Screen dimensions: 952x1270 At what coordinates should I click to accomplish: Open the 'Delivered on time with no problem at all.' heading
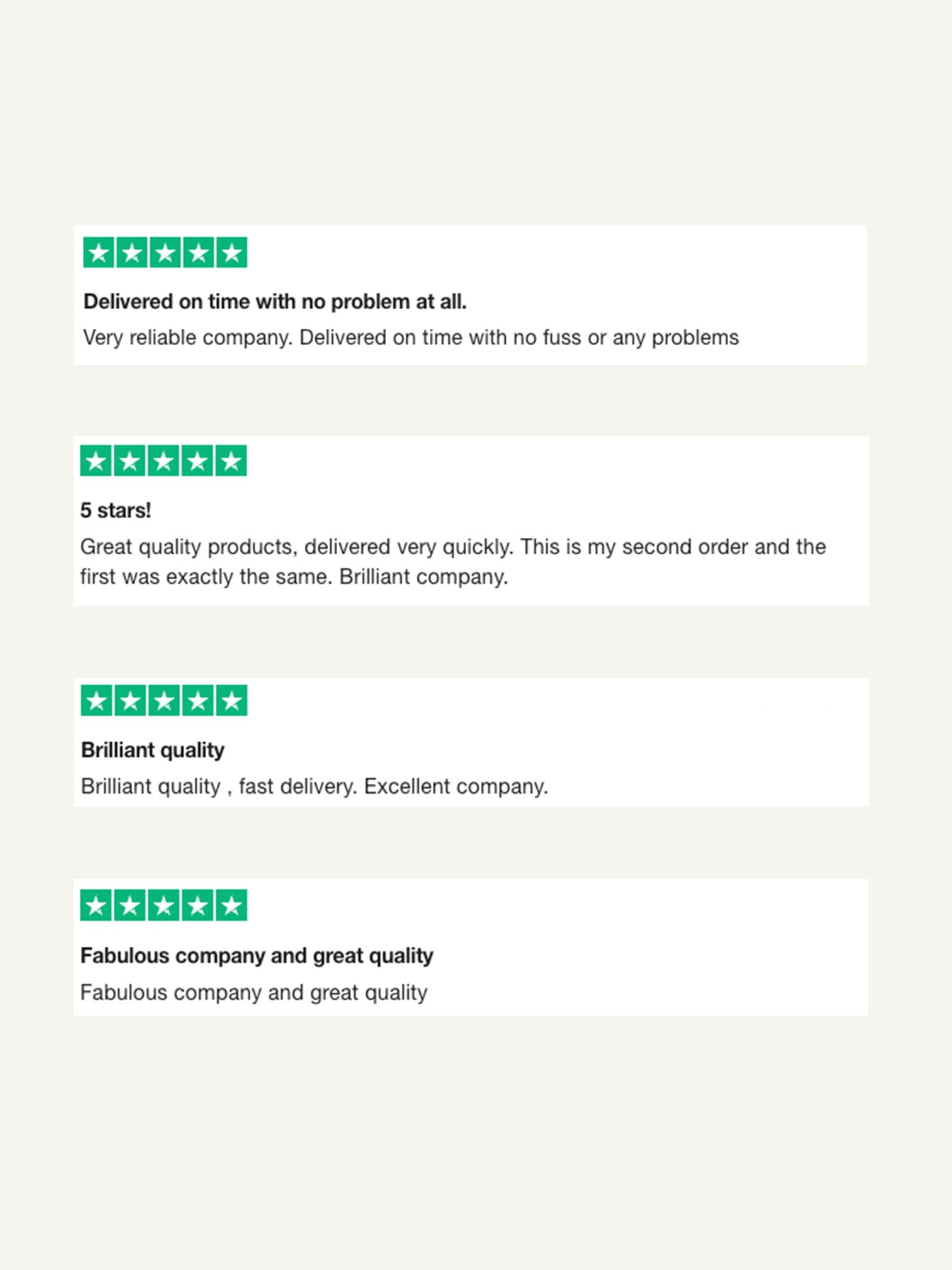(275, 302)
